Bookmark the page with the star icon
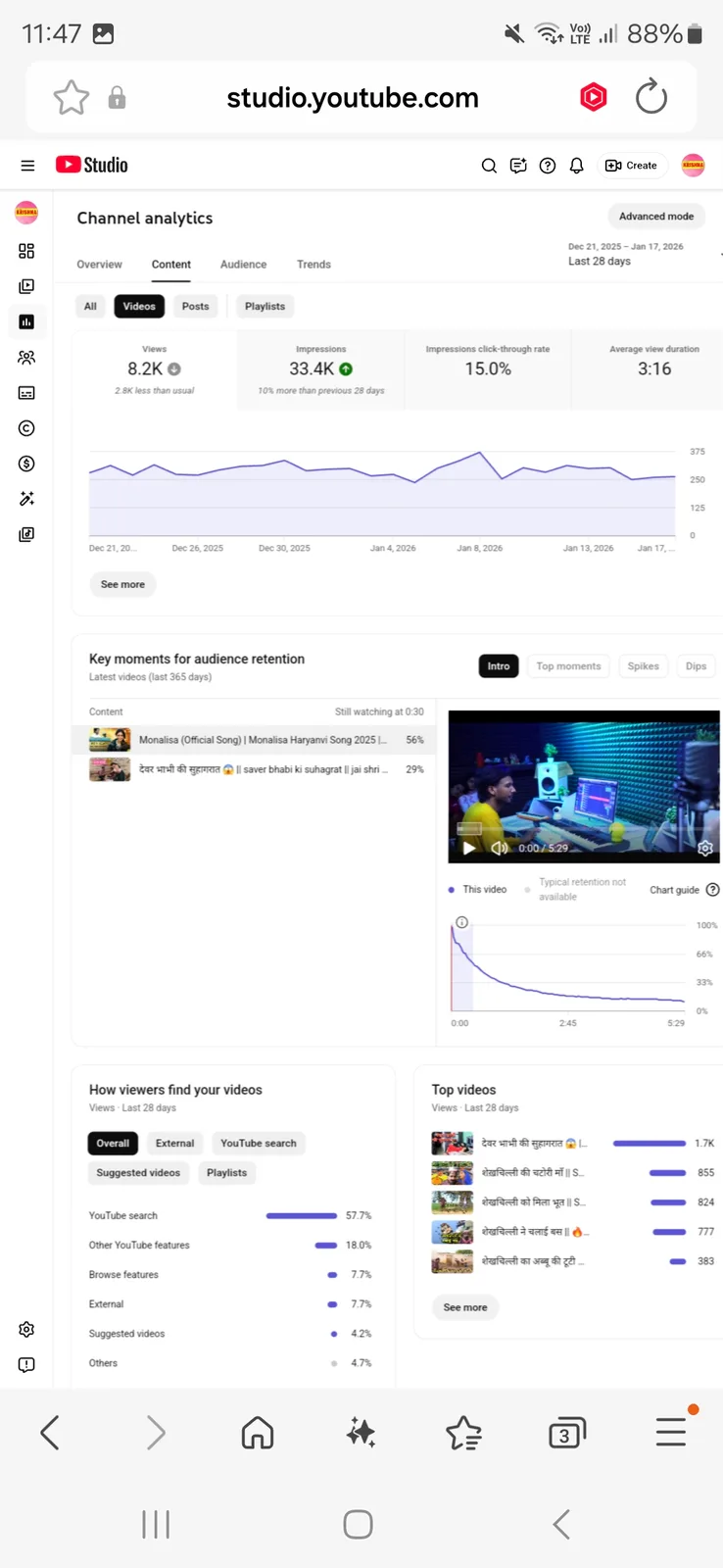 pos(72,98)
